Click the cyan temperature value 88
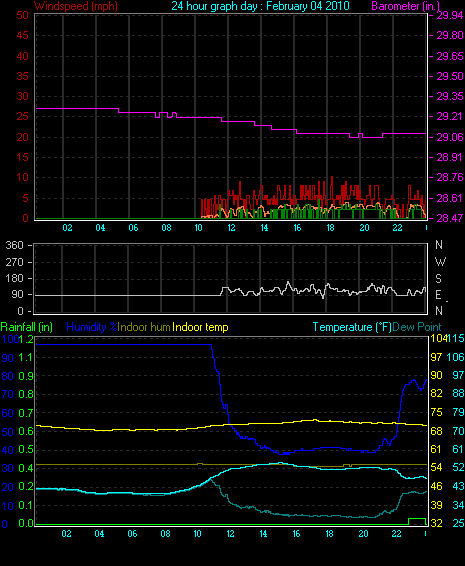The image size is (465, 566). tap(459, 393)
